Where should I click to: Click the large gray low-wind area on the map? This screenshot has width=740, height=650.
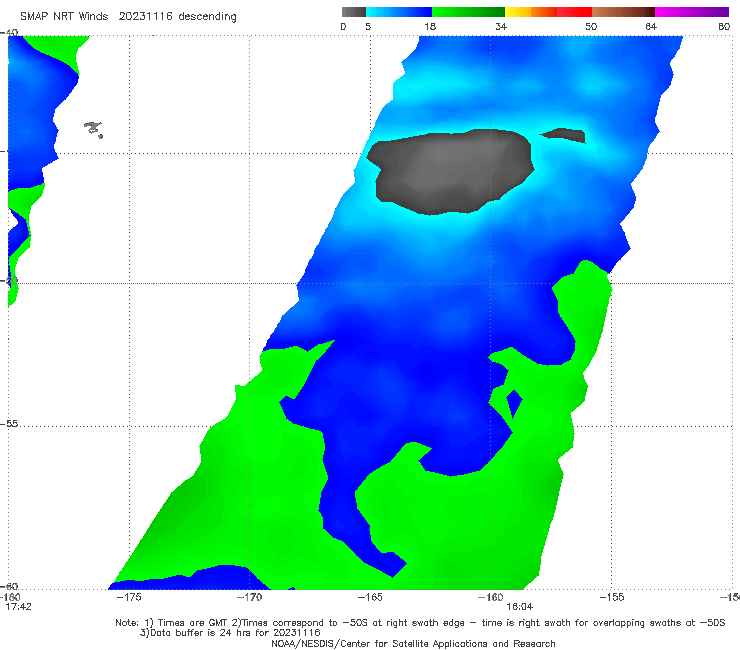coord(451,172)
